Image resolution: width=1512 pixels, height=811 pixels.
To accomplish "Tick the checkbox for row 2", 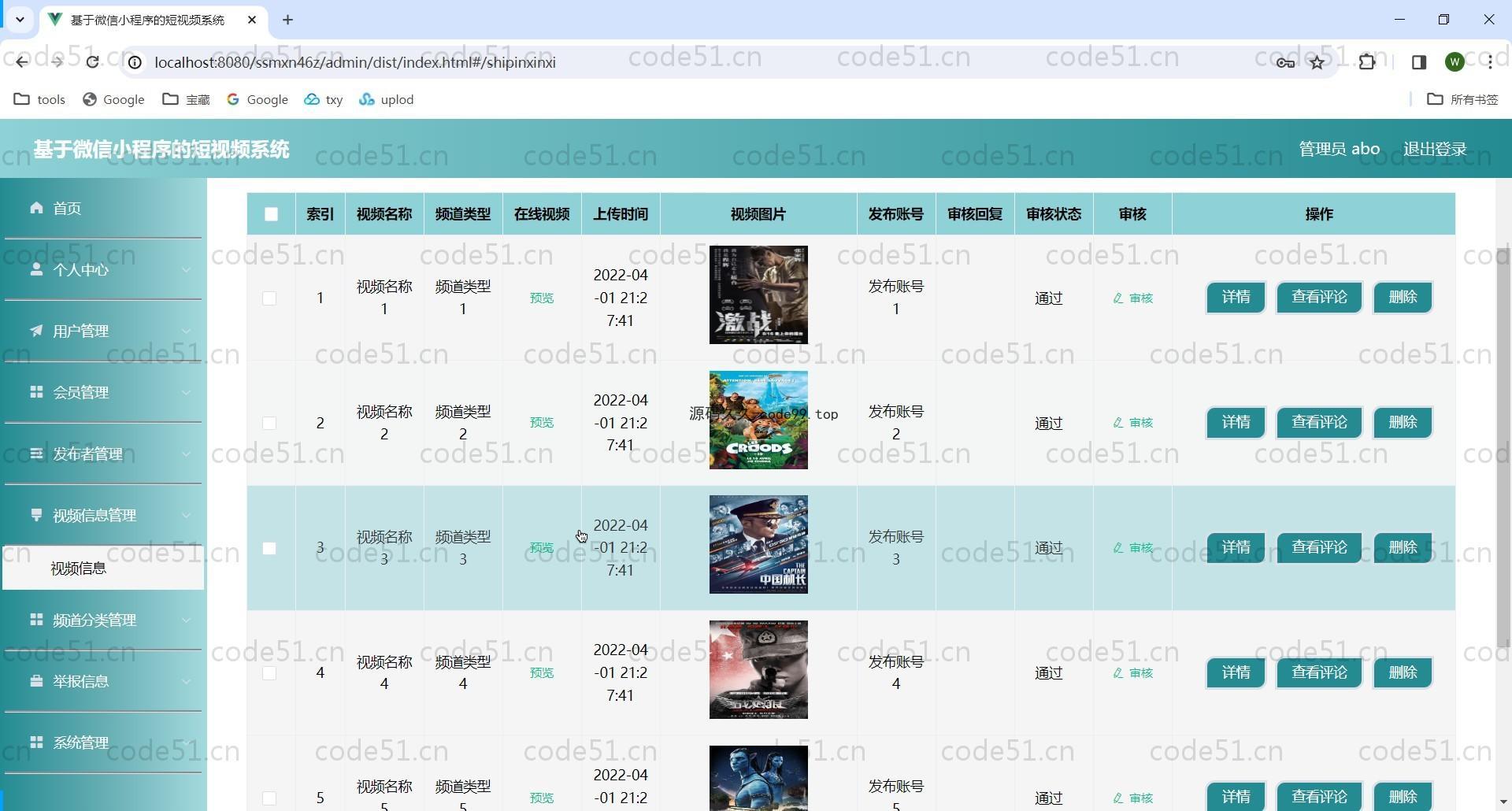I will (x=269, y=424).
